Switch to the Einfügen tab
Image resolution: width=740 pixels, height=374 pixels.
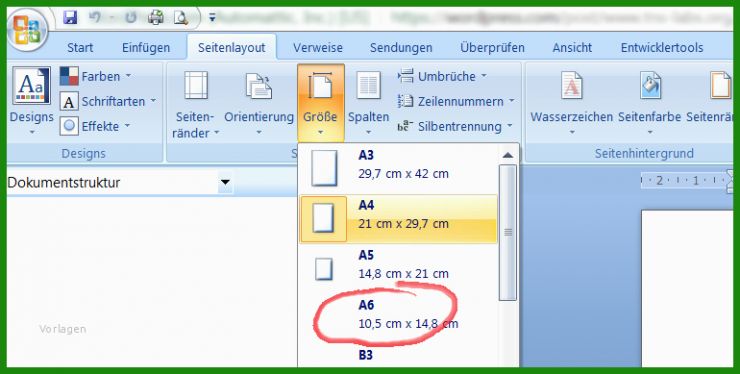(146, 48)
